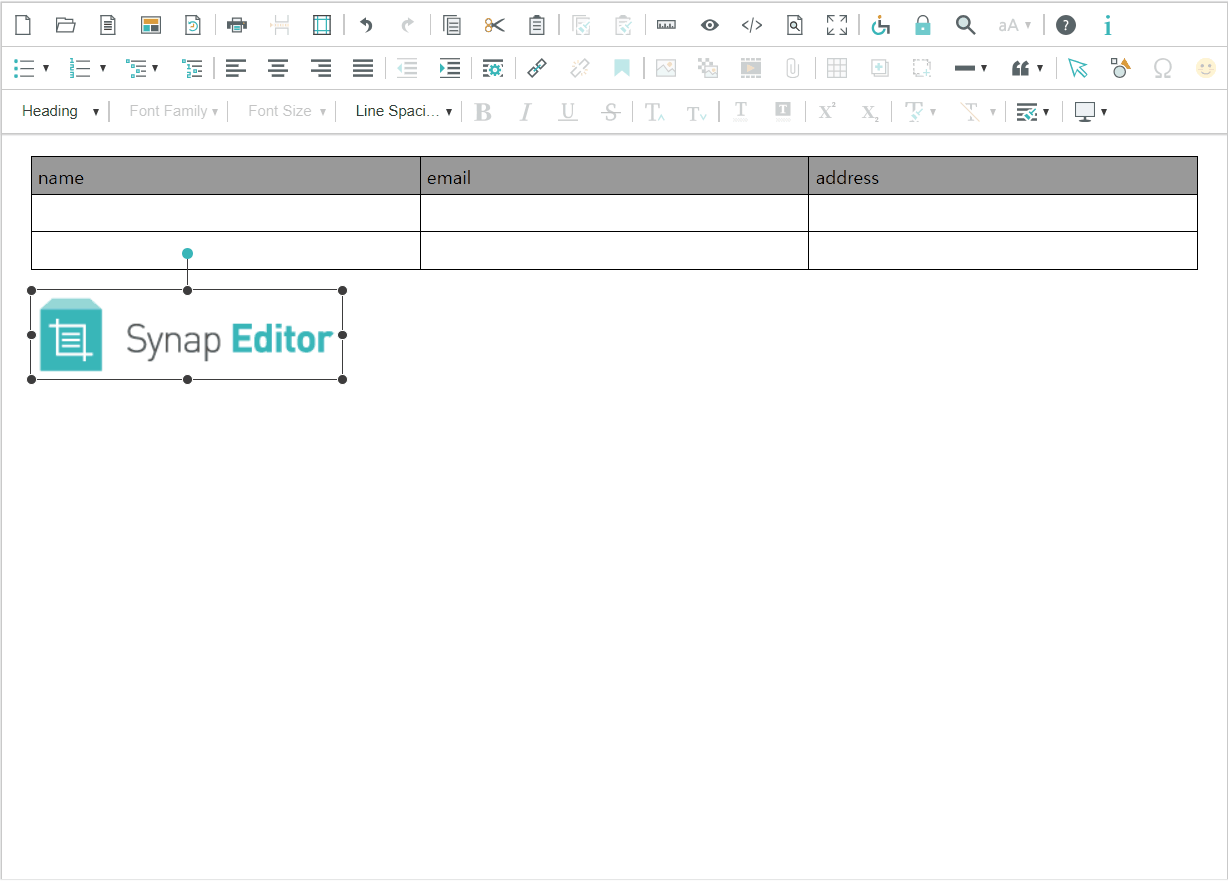
Task: Toggle the edit lock icon
Action: click(x=923, y=25)
